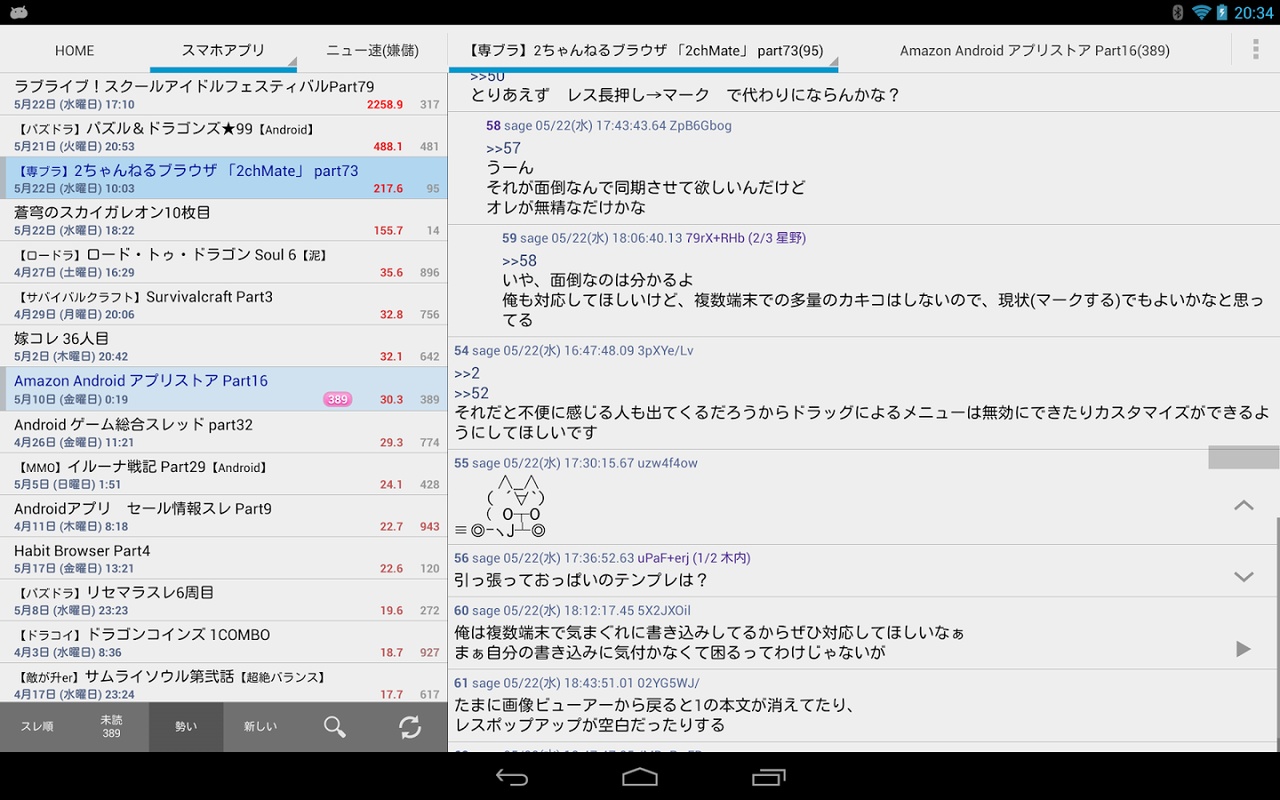Open Amazon Android アプリストア Part16(389) tab

pyautogui.click(x=1035, y=51)
